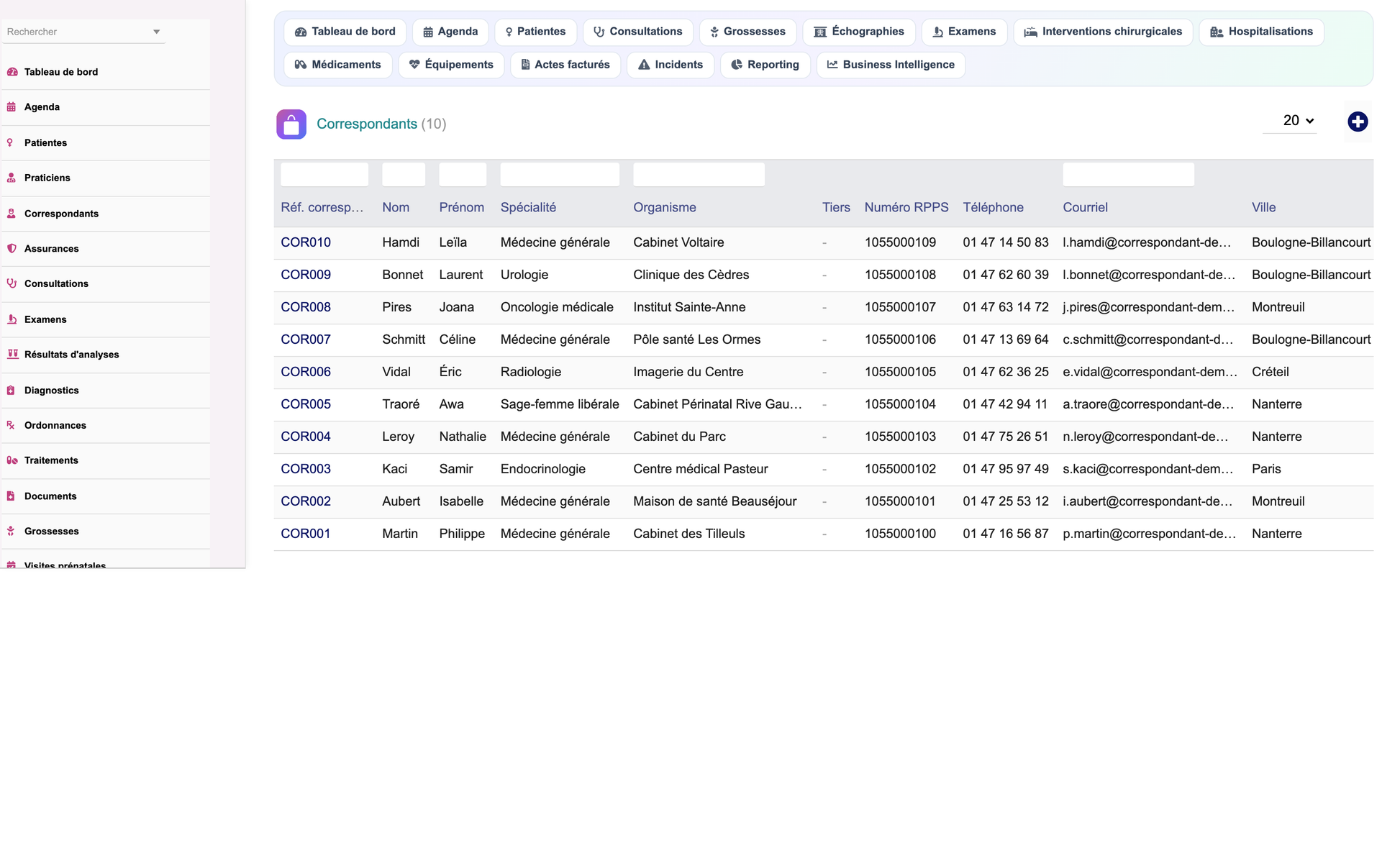Open the Échographies top tab
Viewport: 1400px width, 866px height.
859,32
